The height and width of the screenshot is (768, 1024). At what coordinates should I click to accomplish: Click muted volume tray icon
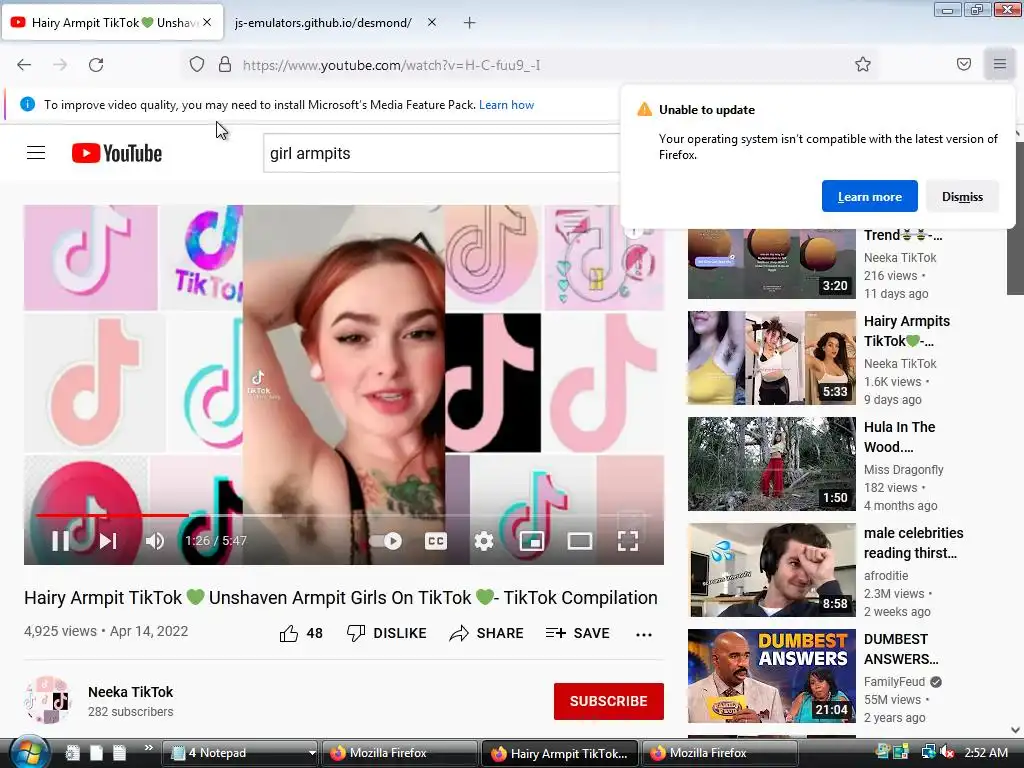(948, 752)
